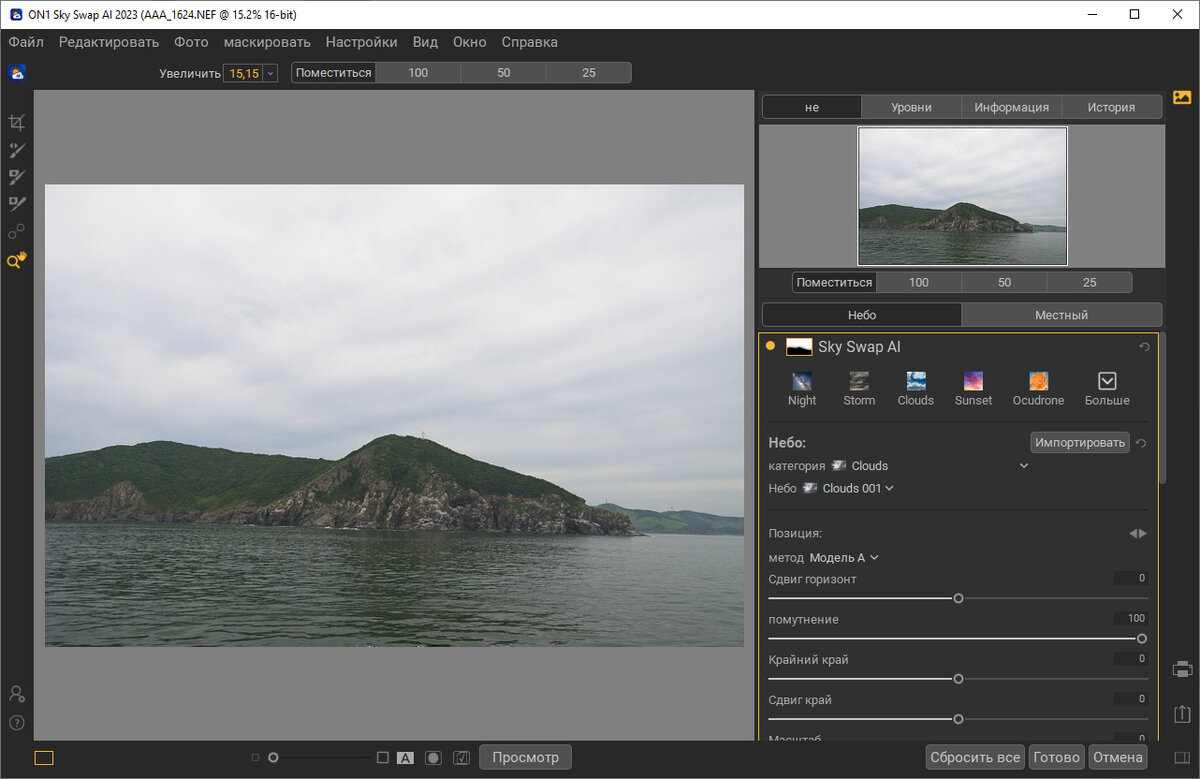
Task: Click the navigator preview thumbnail
Action: click(x=962, y=195)
